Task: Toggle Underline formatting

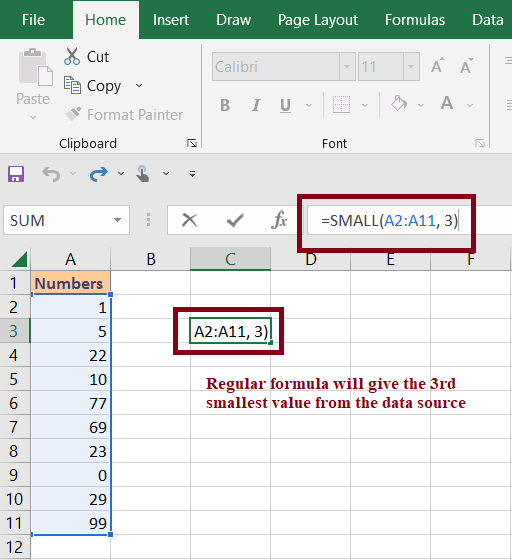Action: click(x=285, y=105)
